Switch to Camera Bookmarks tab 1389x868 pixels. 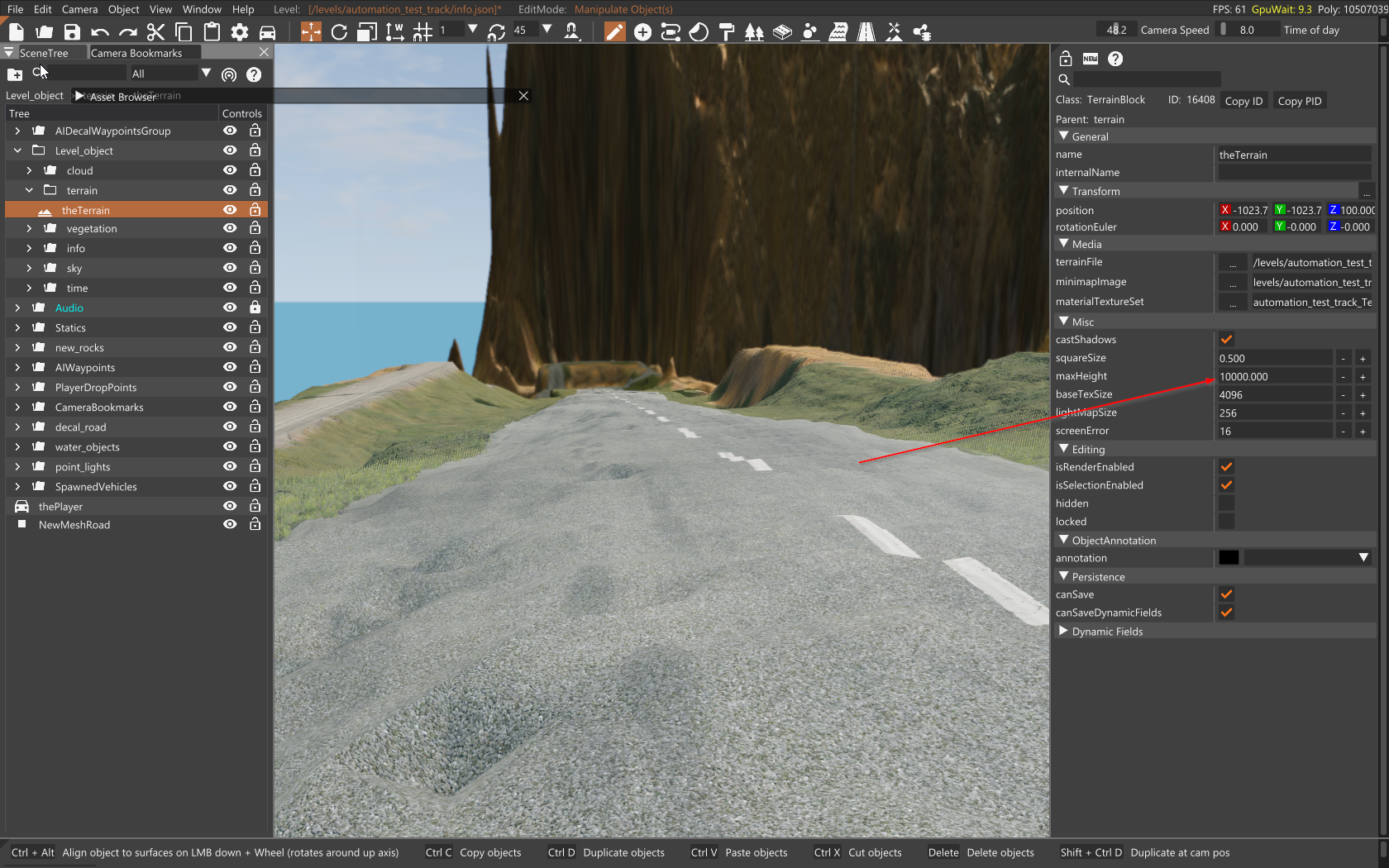pos(136,53)
